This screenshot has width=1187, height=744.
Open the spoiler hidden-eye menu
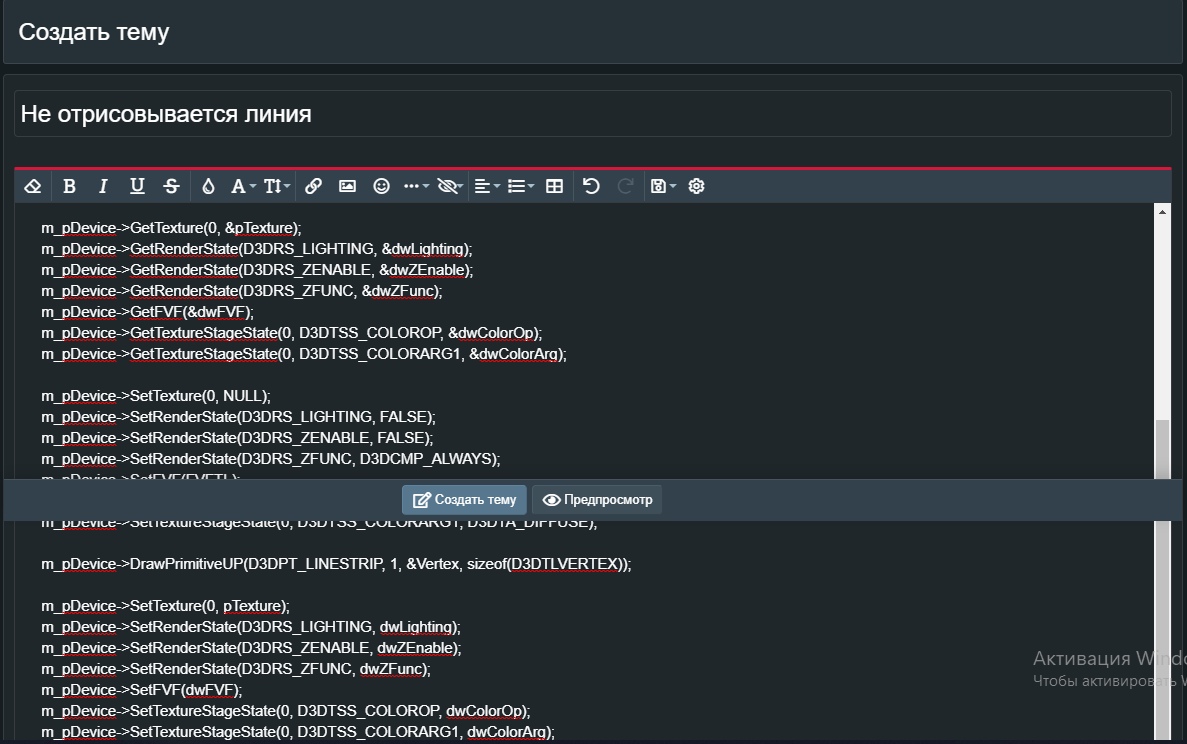pos(451,186)
